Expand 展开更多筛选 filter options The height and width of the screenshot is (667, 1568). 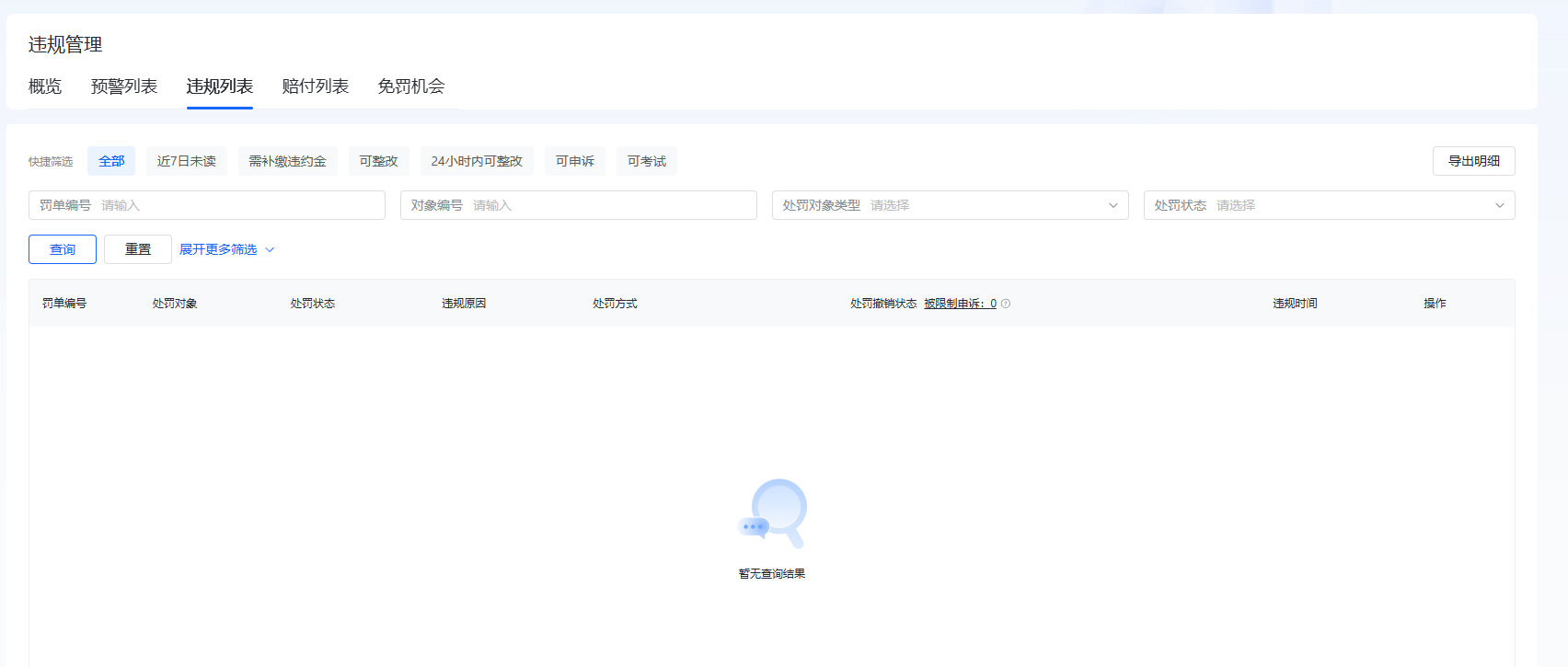(226, 249)
